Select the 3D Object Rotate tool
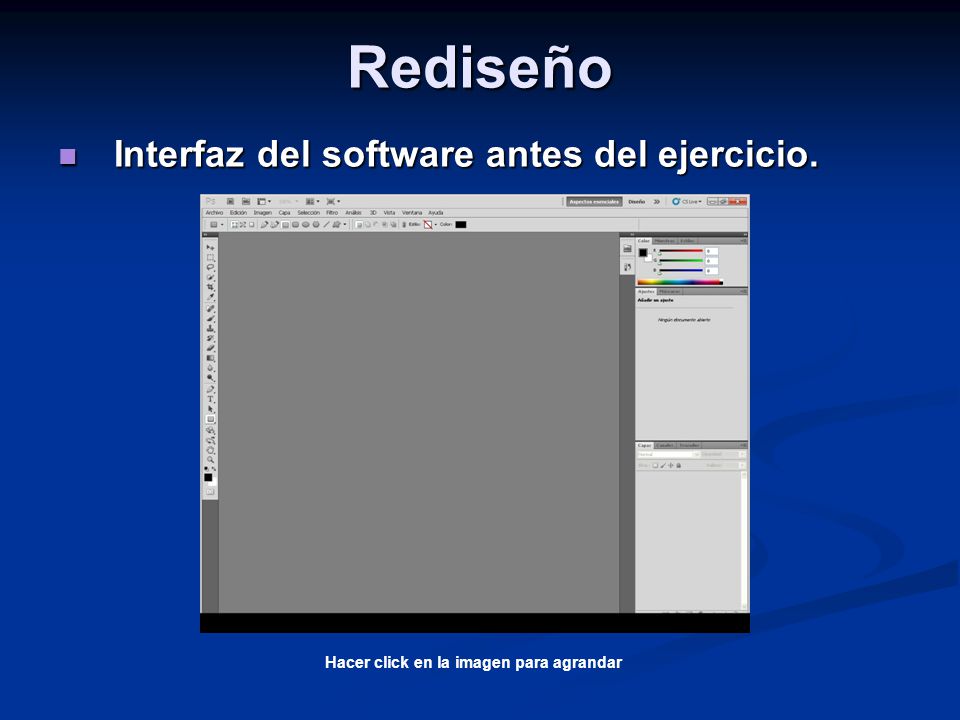960x720 pixels. [210, 430]
